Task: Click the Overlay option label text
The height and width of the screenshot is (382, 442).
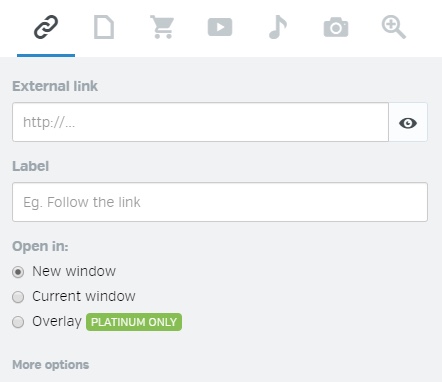Action: click(x=57, y=322)
